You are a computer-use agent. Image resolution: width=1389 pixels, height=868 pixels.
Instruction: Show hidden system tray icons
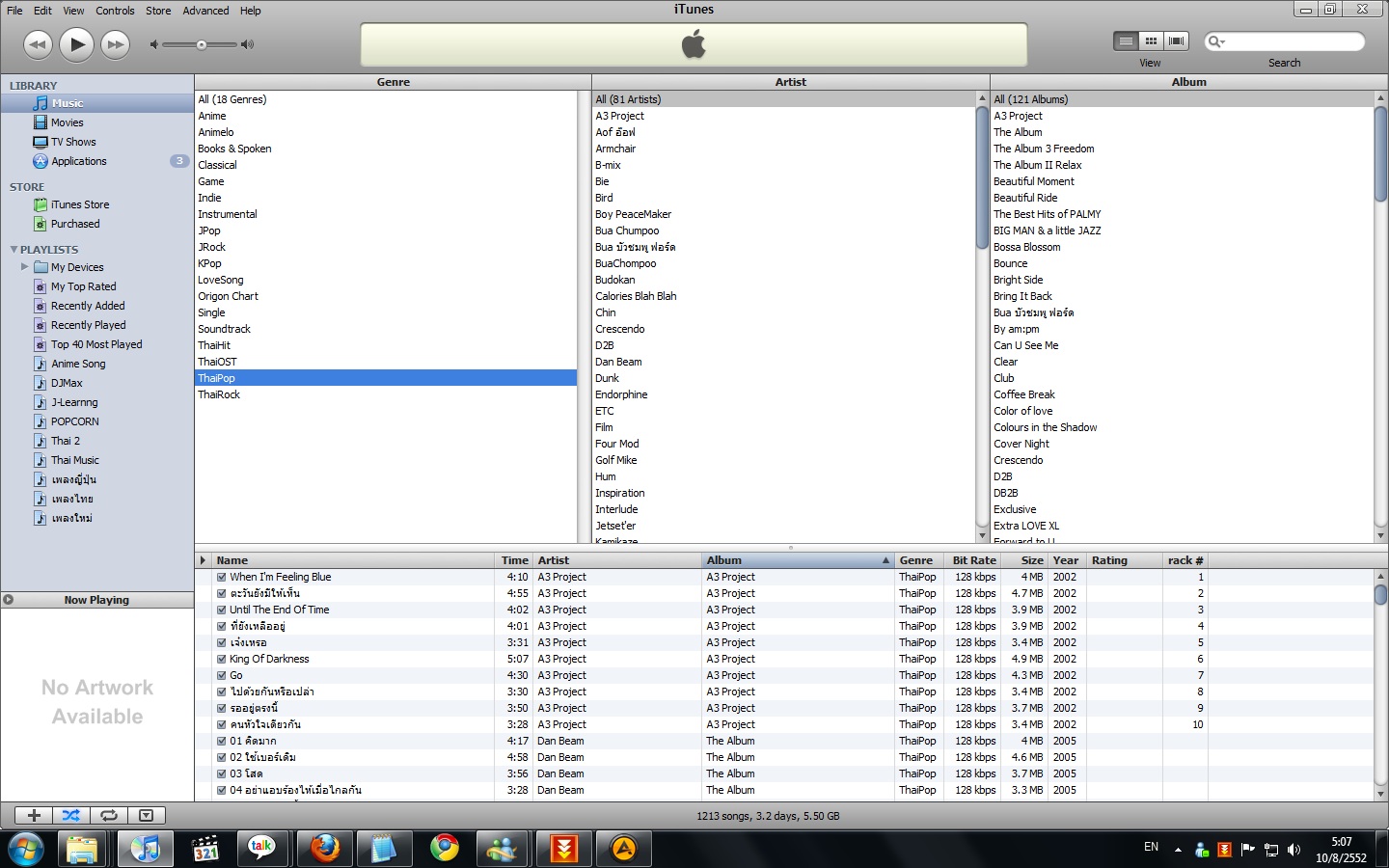(x=1178, y=850)
